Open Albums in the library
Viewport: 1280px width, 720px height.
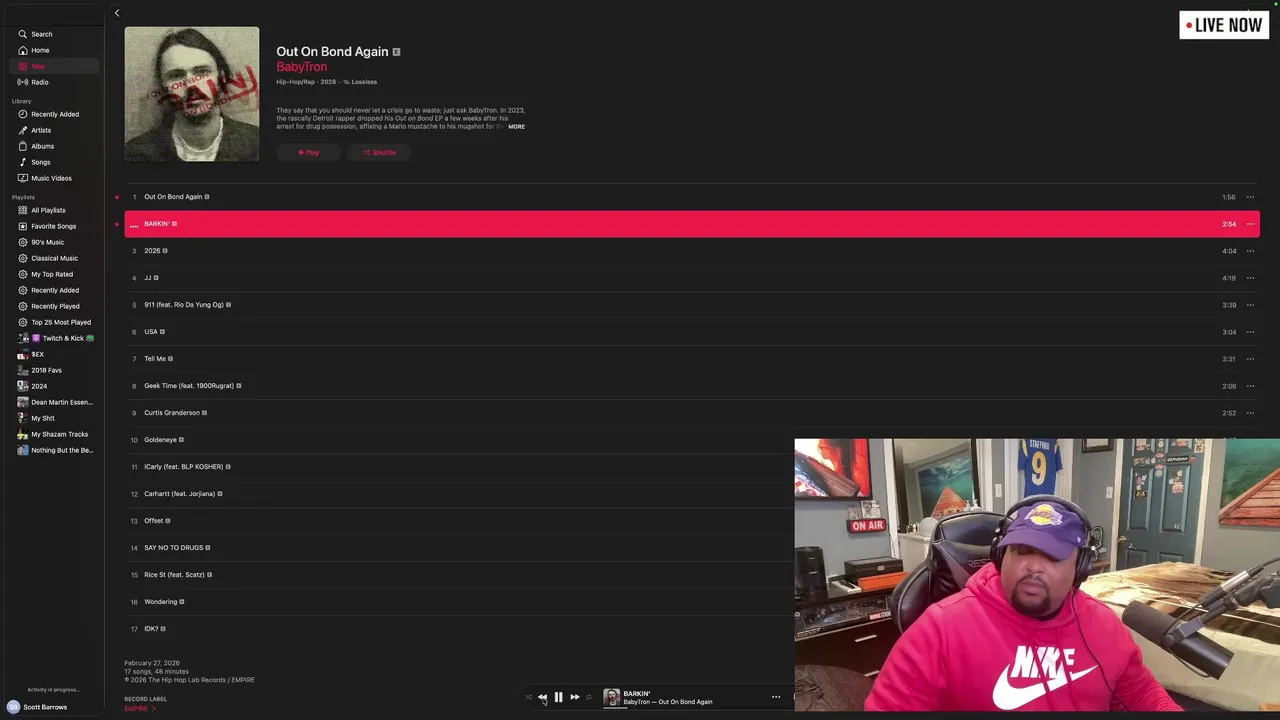click(x=54, y=146)
